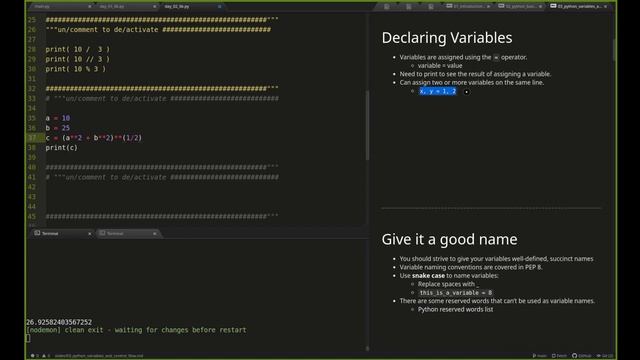Close the leftmost editor file tab
Image resolution: width=640 pixels, height=360 pixels.
click(x=89, y=7)
